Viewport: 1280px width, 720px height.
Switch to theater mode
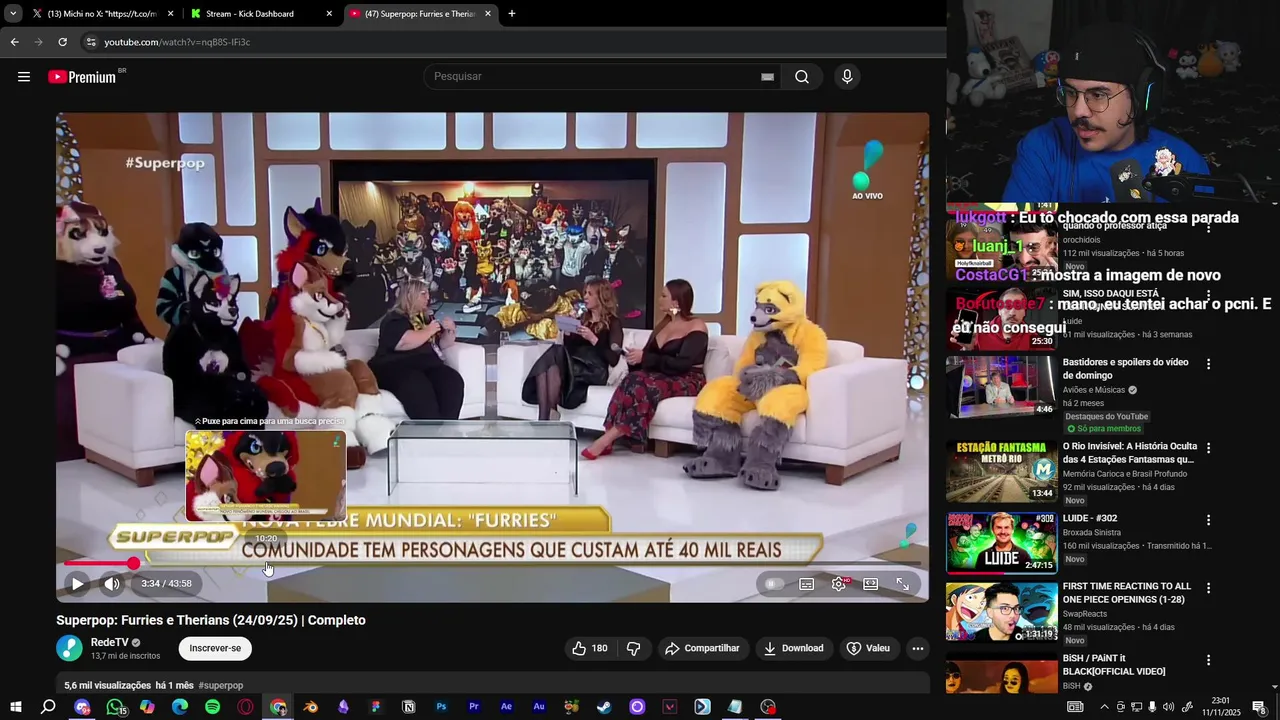click(x=871, y=584)
